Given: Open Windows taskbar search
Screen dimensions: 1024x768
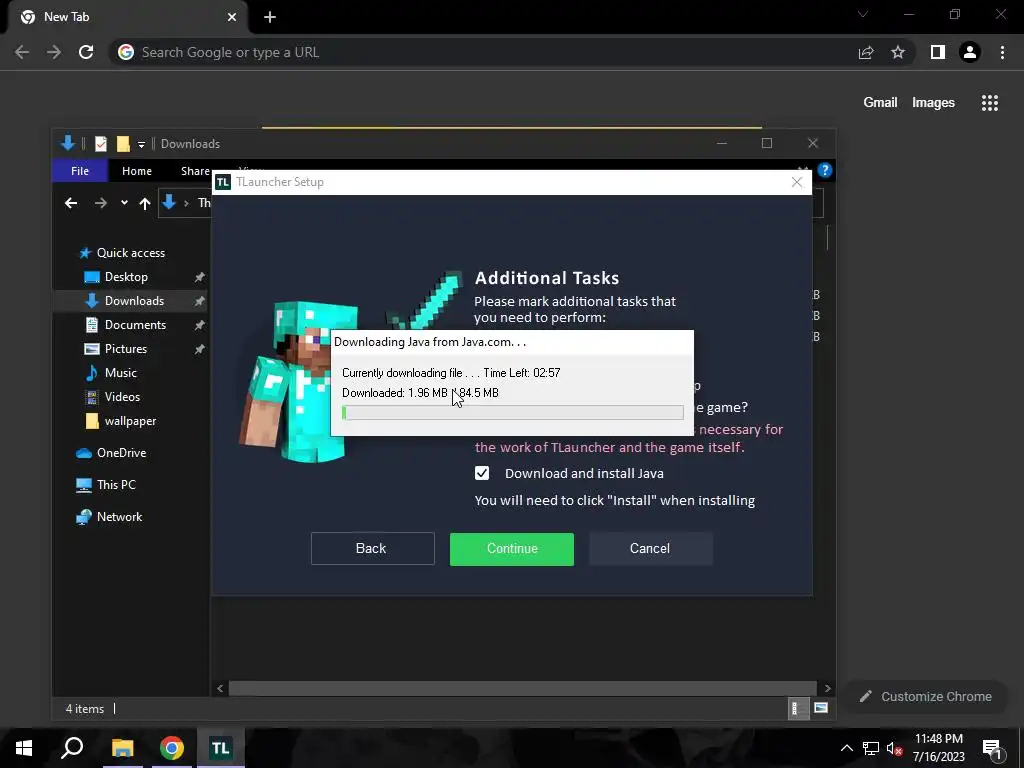Looking at the screenshot, I should click(72, 748).
